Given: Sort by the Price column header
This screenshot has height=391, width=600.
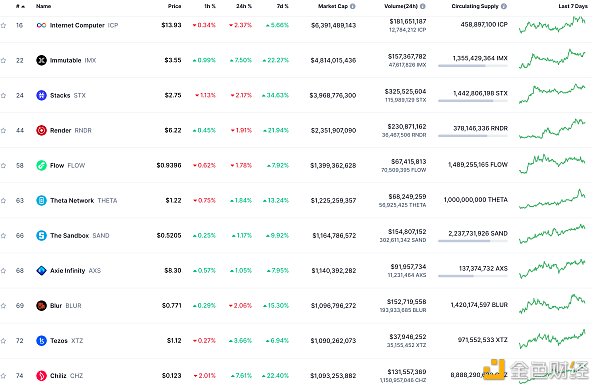Looking at the screenshot, I should (174, 6).
